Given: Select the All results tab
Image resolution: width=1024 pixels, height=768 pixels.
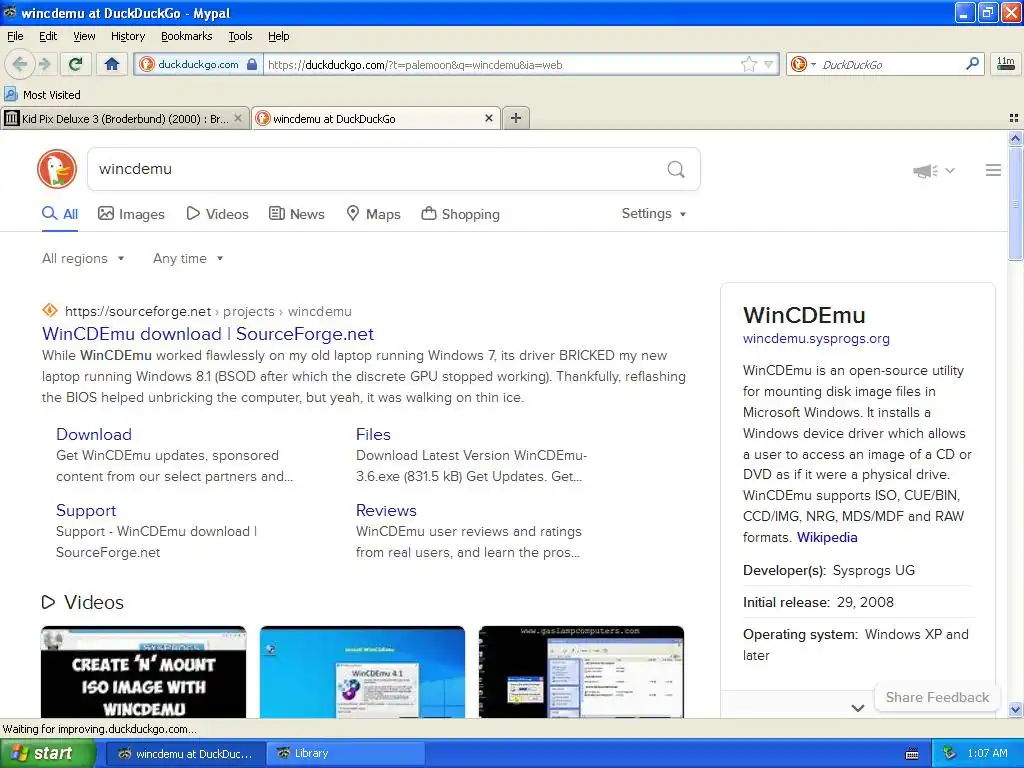Looking at the screenshot, I should coord(60,214).
